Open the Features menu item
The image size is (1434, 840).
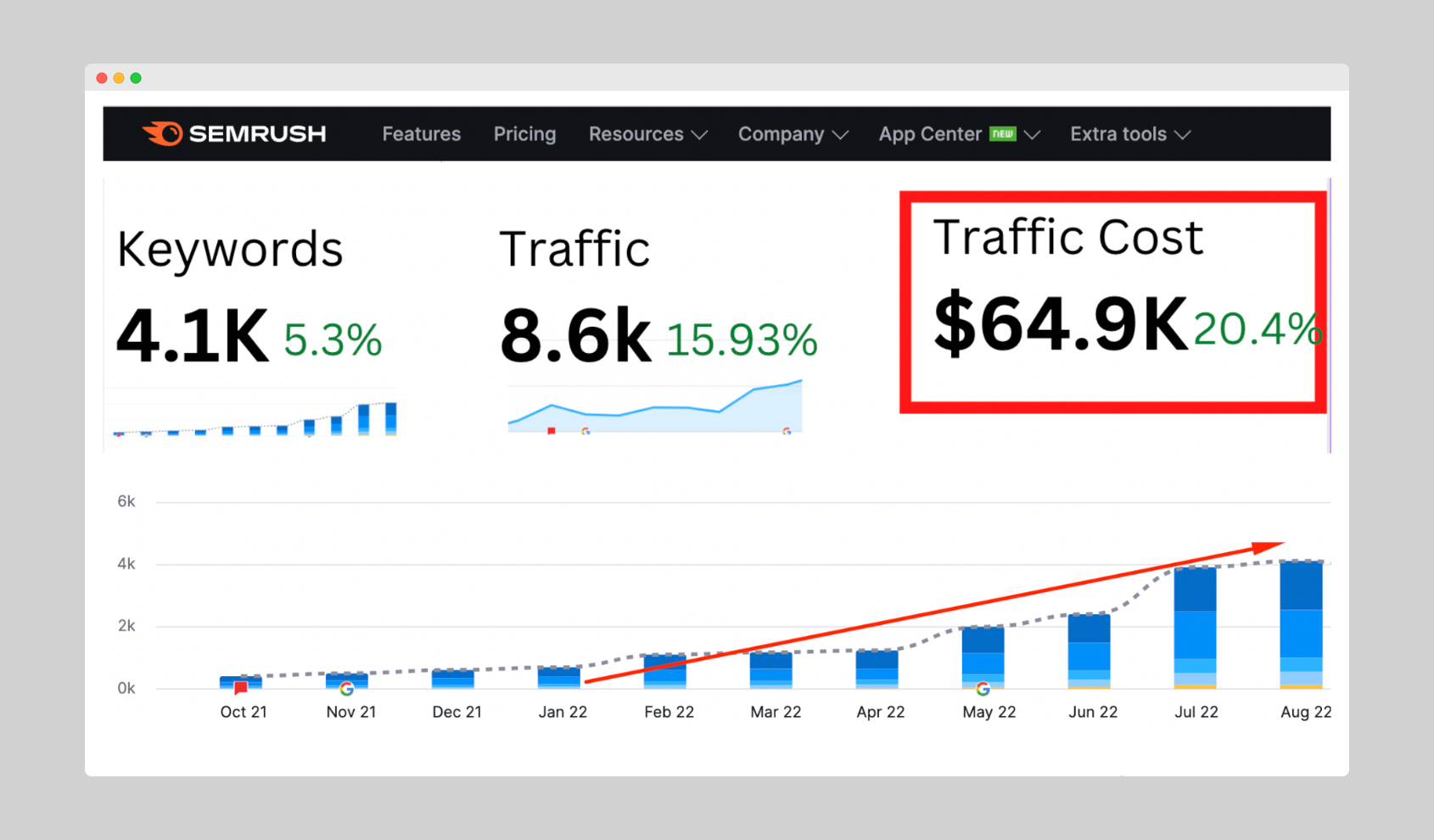click(422, 134)
